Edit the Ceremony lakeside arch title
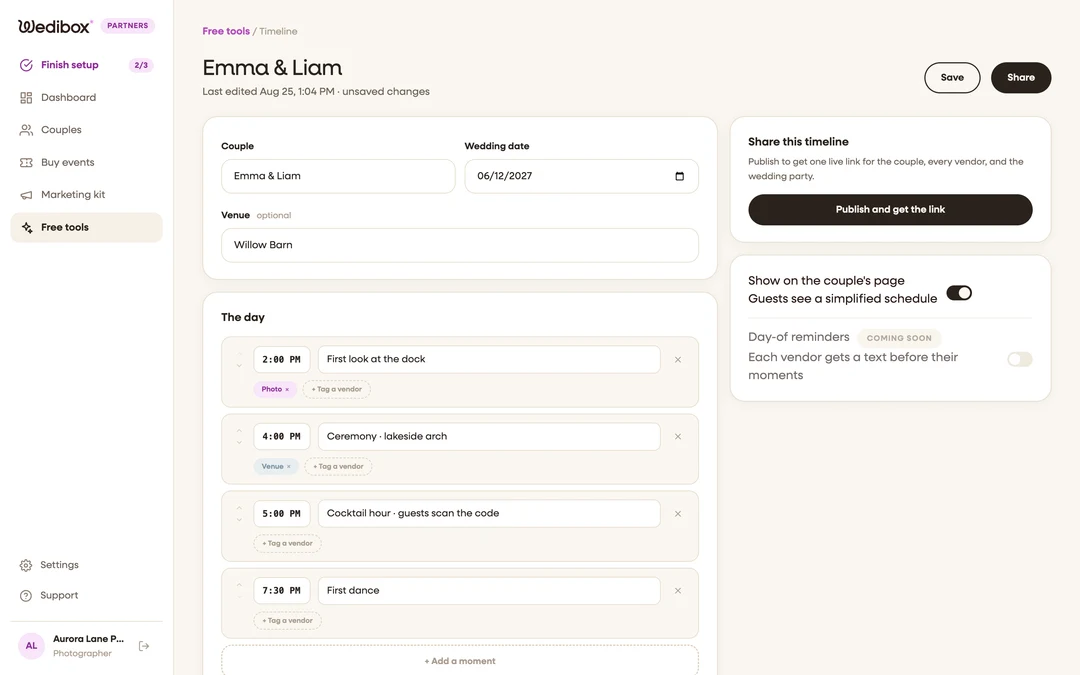1080x675 pixels. 489,437
